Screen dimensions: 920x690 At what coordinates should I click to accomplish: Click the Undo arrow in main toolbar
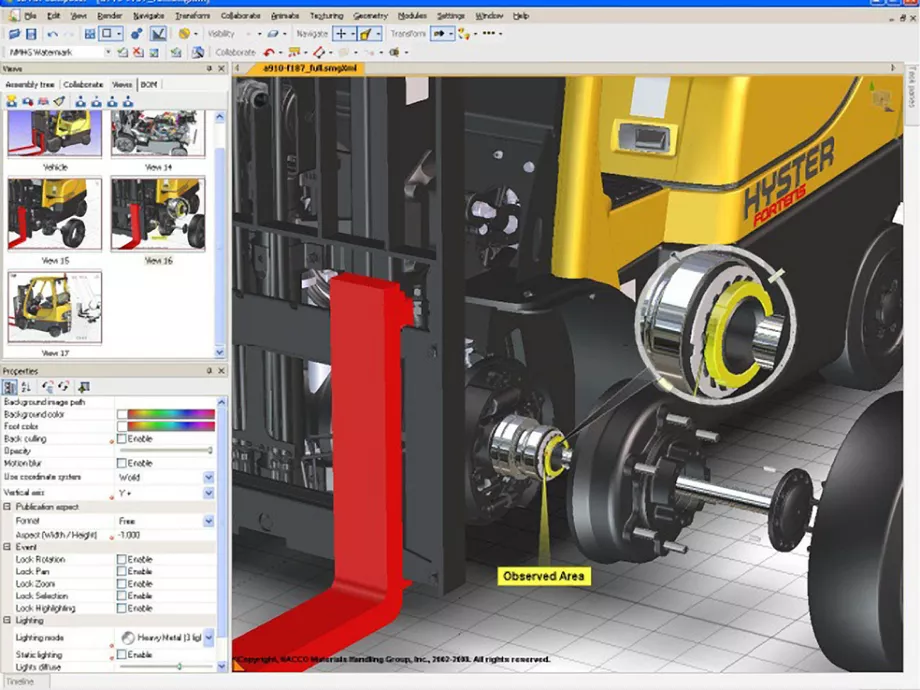point(52,34)
